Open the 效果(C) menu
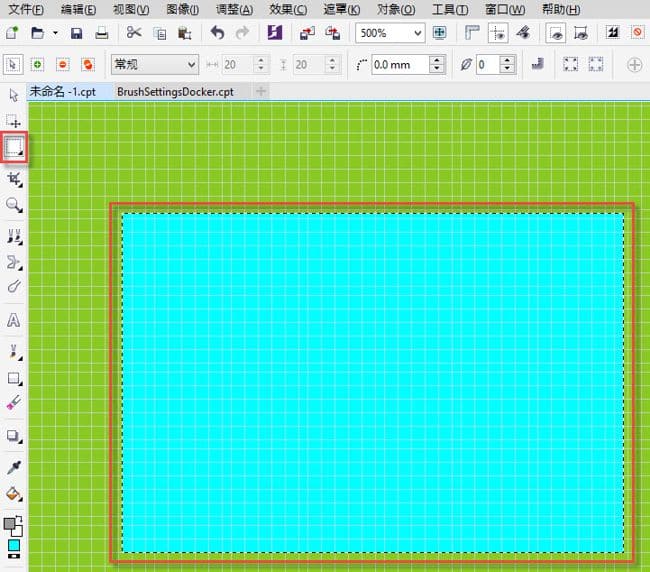 tap(288, 9)
